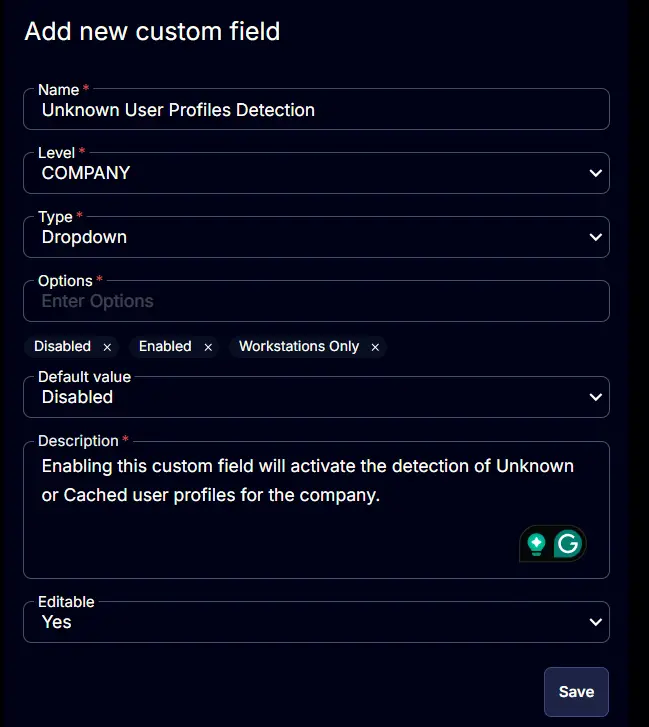Click the Enabled chip label
649x727 pixels.
point(165,346)
